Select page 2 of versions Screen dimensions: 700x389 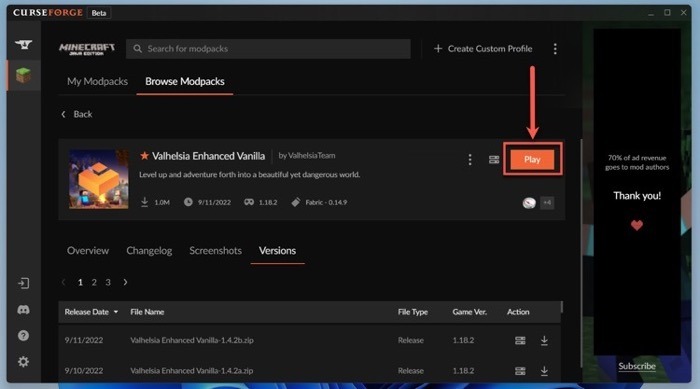pyautogui.click(x=94, y=282)
